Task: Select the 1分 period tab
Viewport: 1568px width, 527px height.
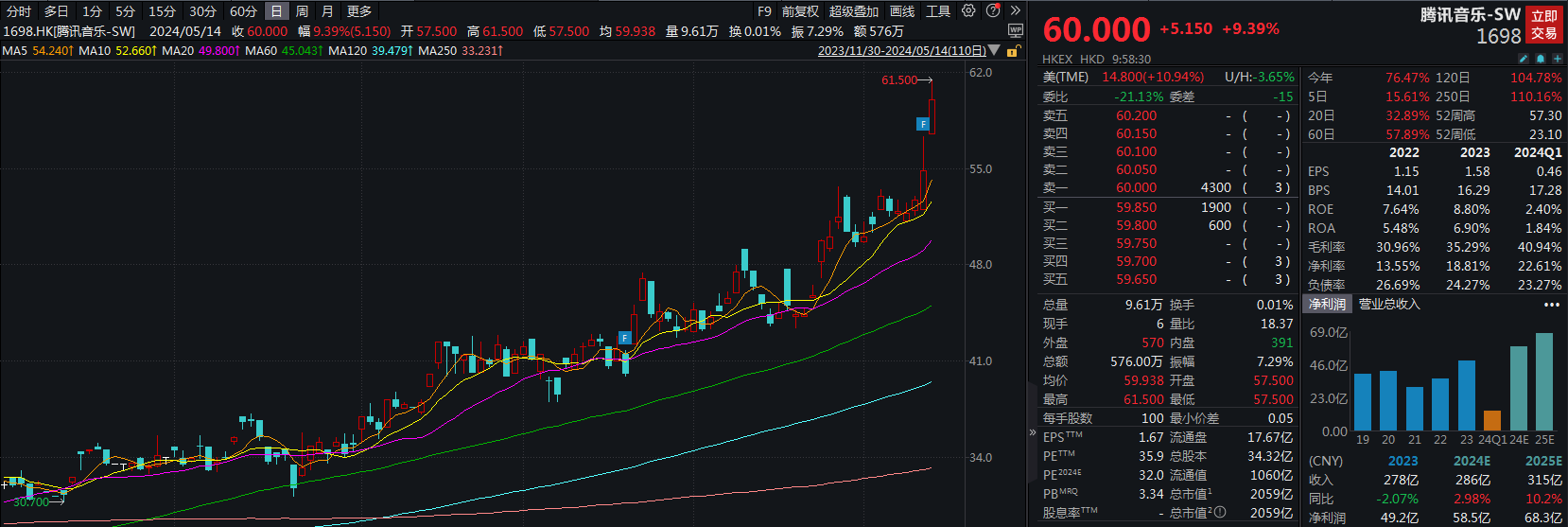Action: 91,11
